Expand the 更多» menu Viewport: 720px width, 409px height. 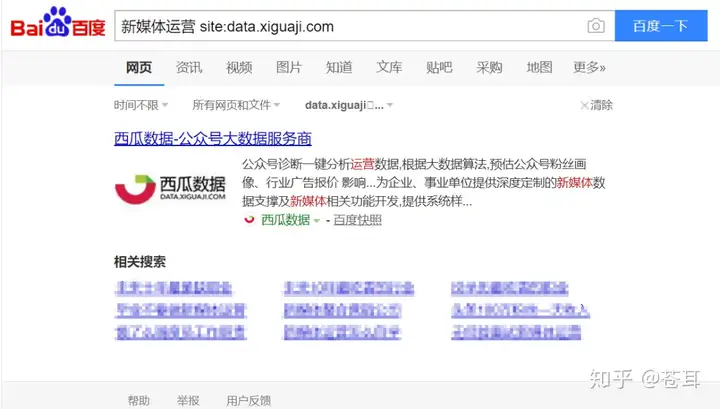(589, 67)
